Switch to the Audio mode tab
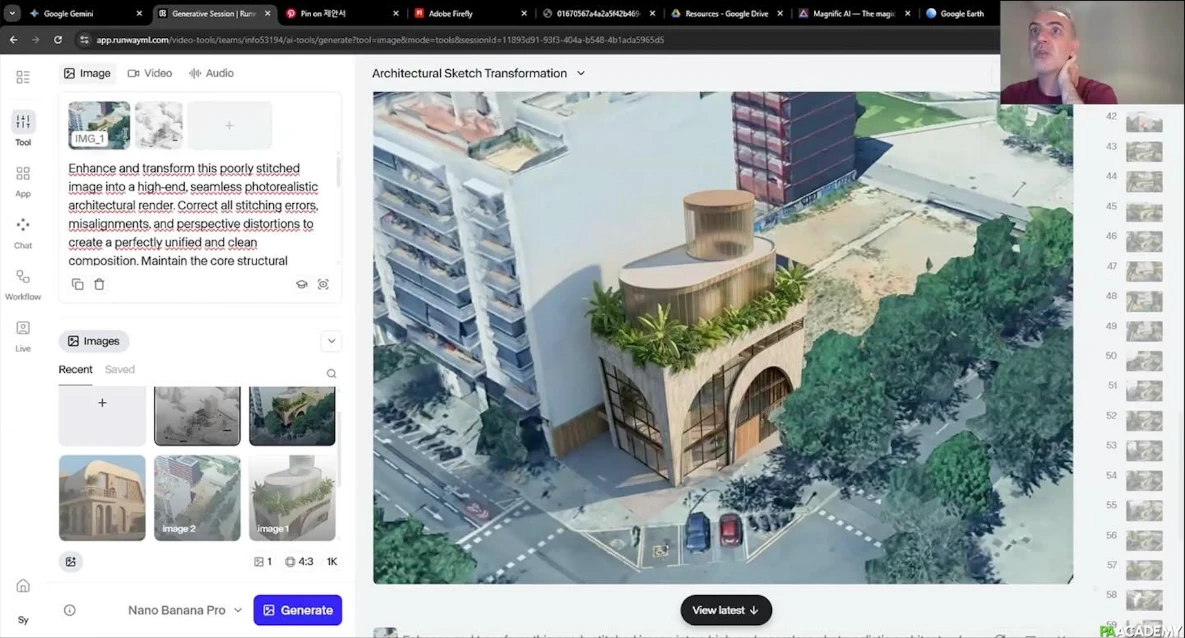The height and width of the screenshot is (638, 1185). click(211, 73)
